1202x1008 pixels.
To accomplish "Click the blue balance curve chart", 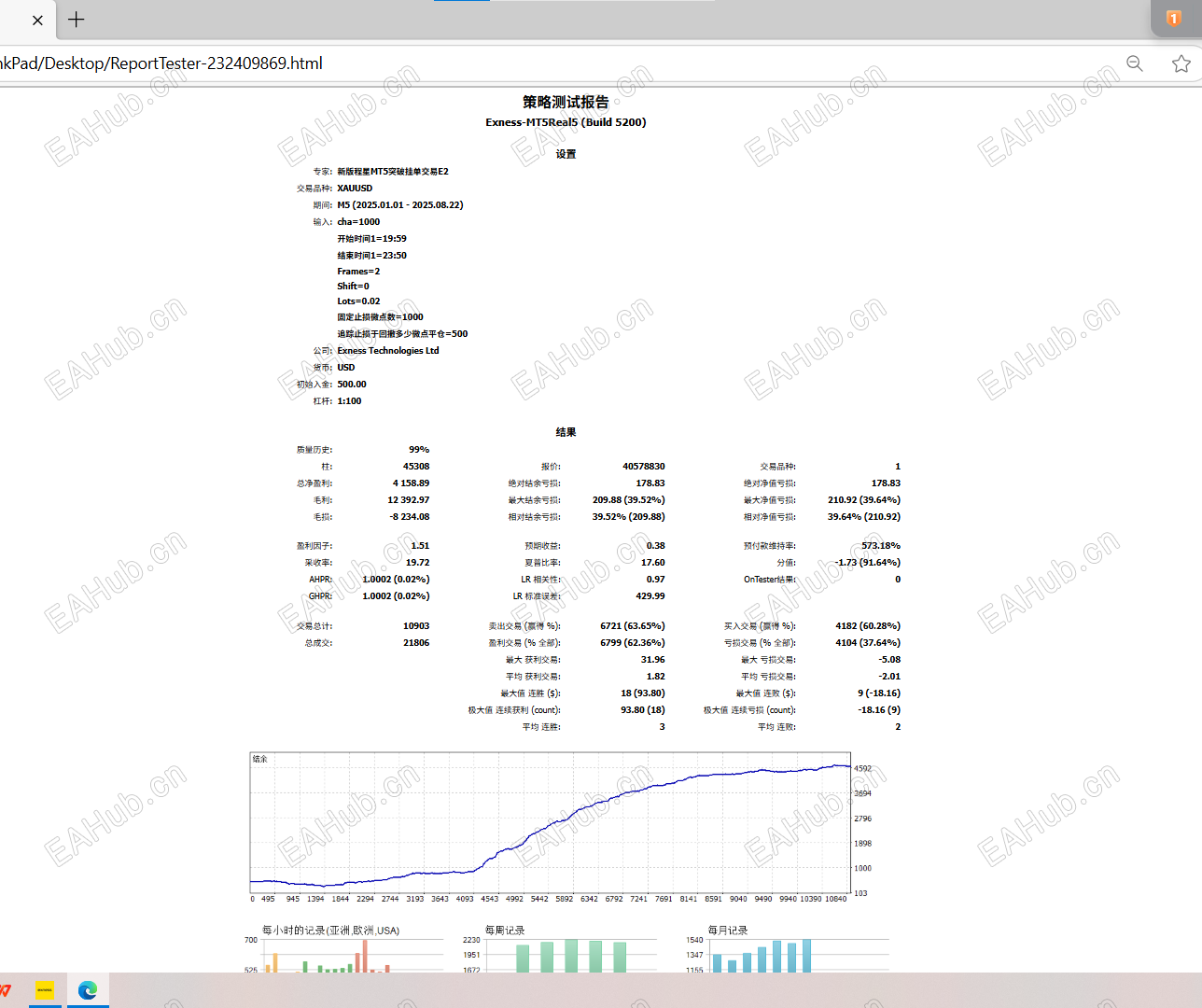I will 551,822.
